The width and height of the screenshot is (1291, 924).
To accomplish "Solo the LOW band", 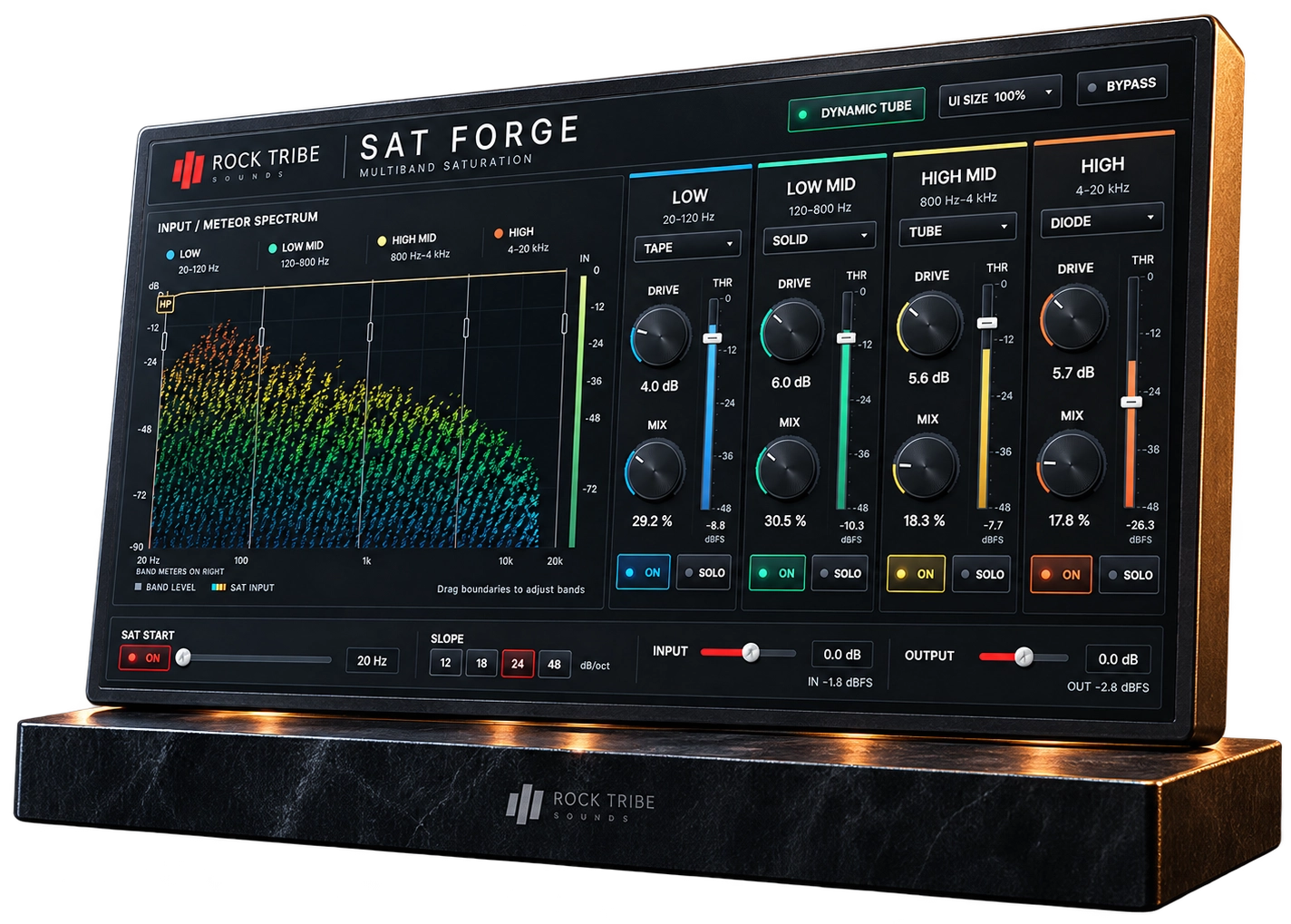I will 704,572.
